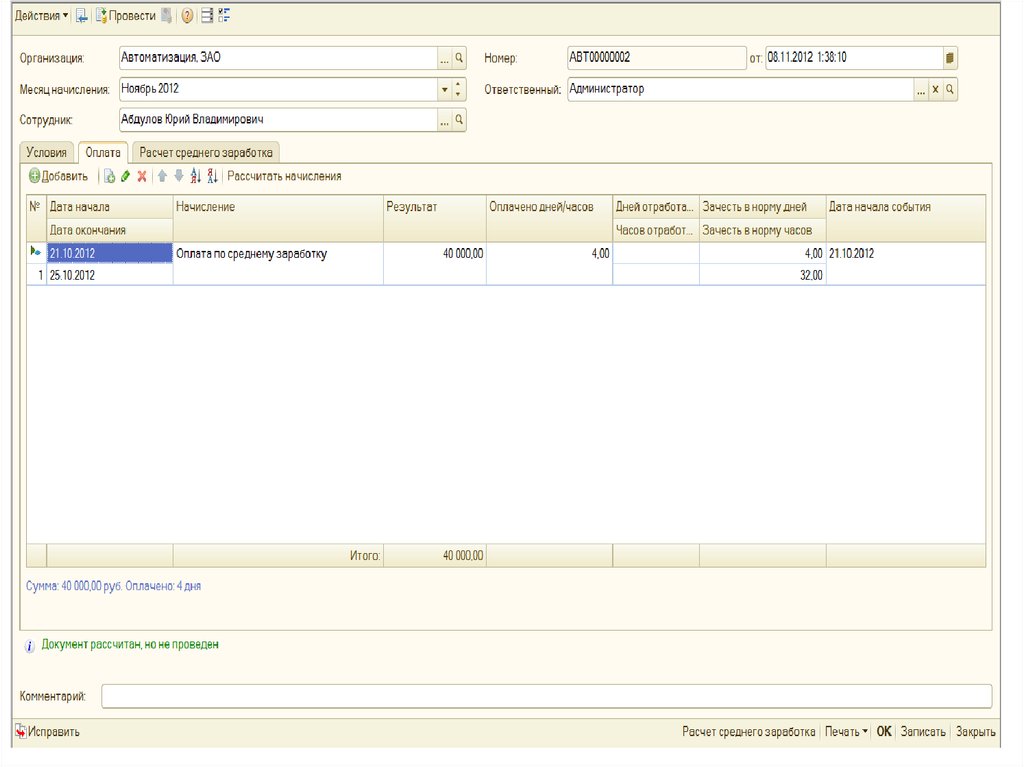
Task: Open calendar picker for document date
Action: tap(949, 58)
